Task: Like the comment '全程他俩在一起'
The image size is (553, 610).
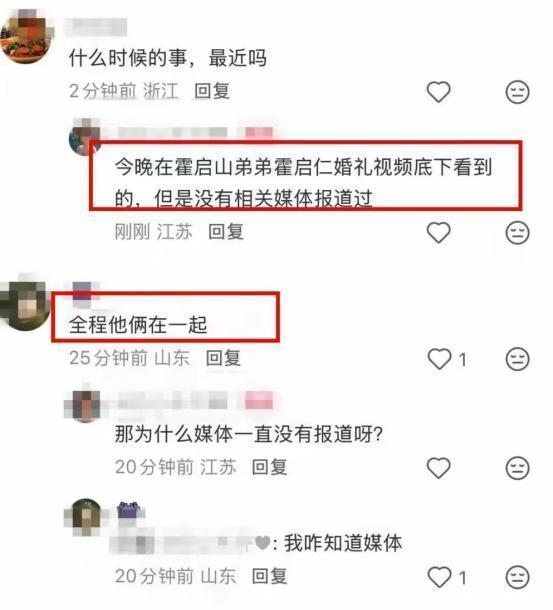Action: pos(439,359)
